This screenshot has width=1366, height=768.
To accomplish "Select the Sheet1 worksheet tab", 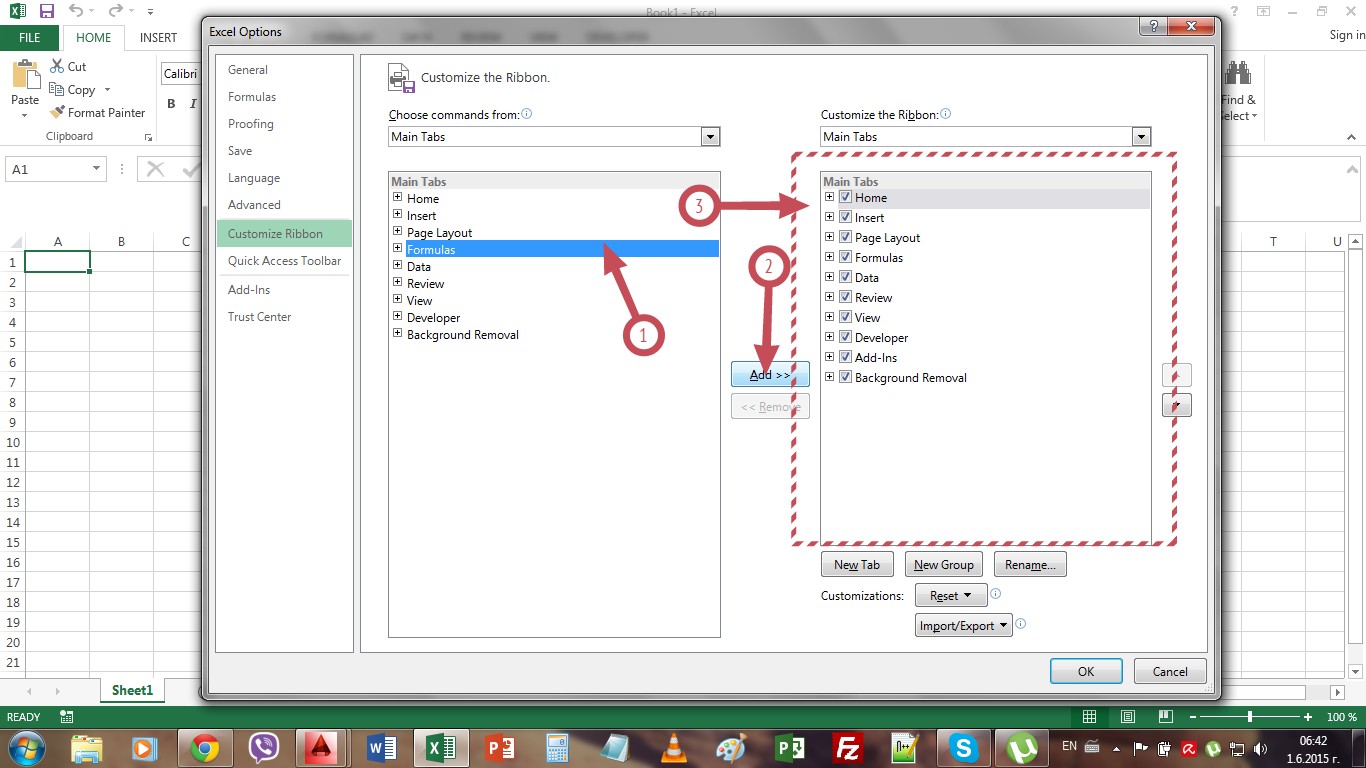I will click(132, 690).
